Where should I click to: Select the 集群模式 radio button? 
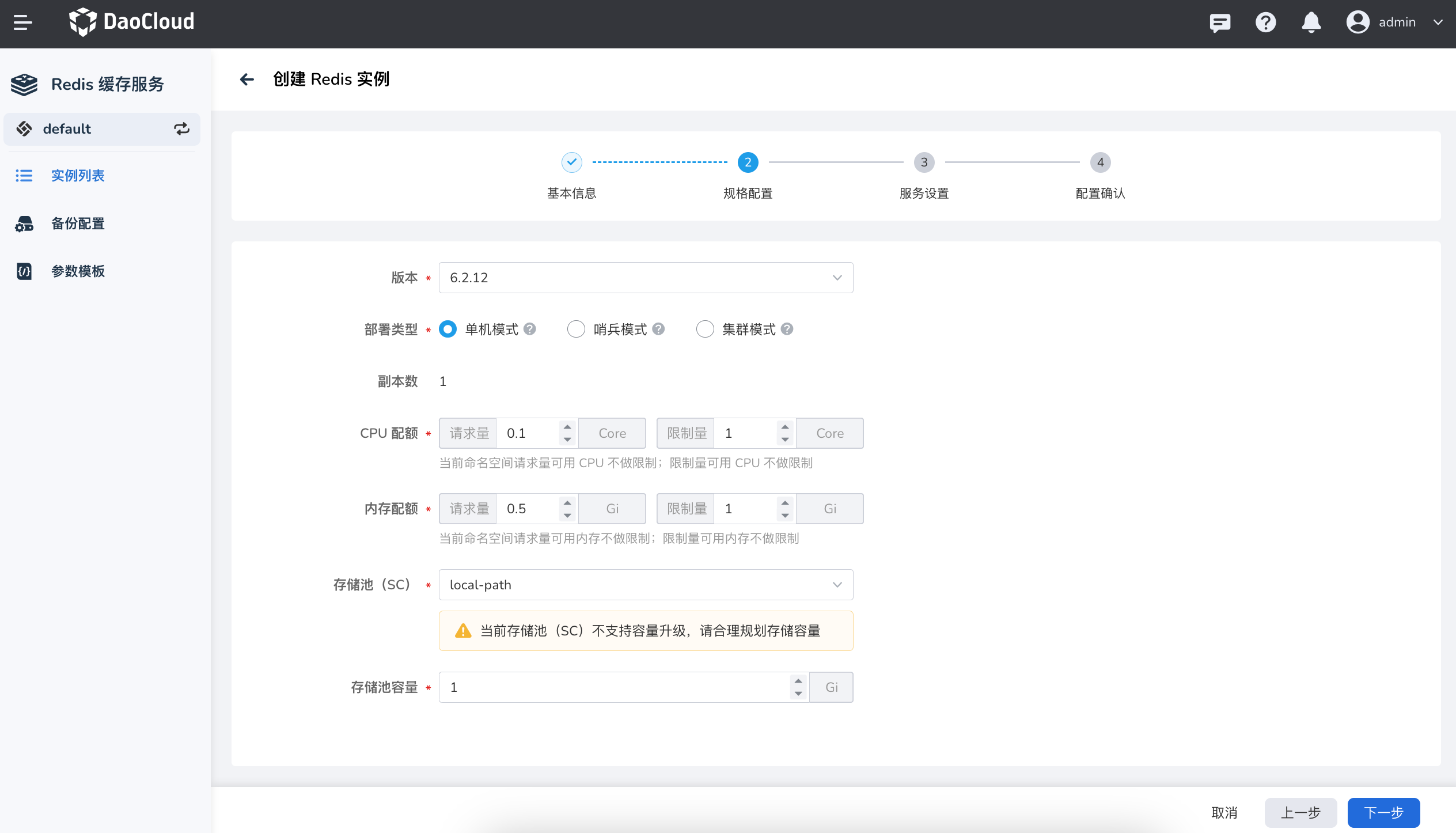[x=705, y=329]
